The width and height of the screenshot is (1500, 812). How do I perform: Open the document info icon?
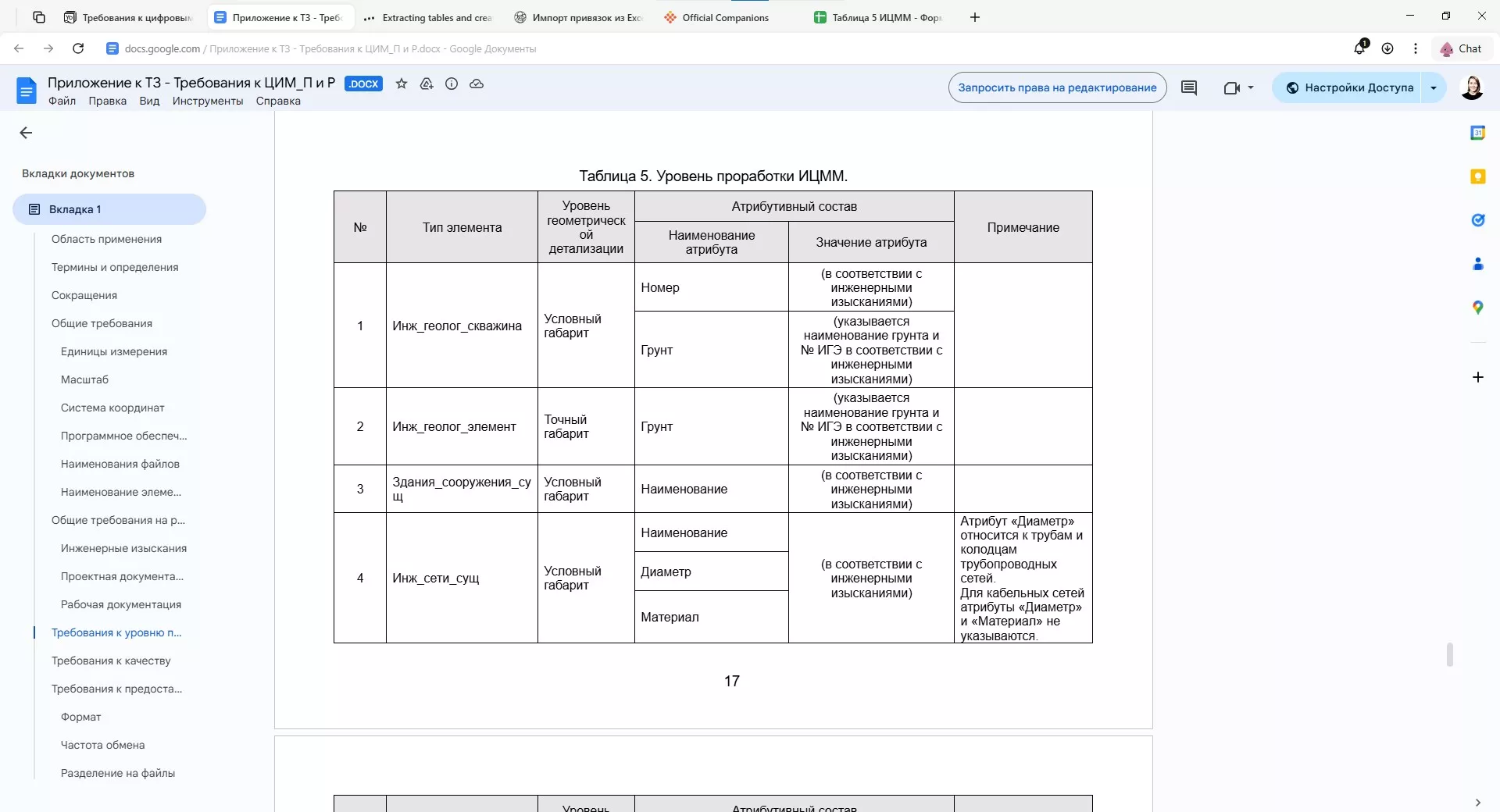pyautogui.click(x=452, y=84)
